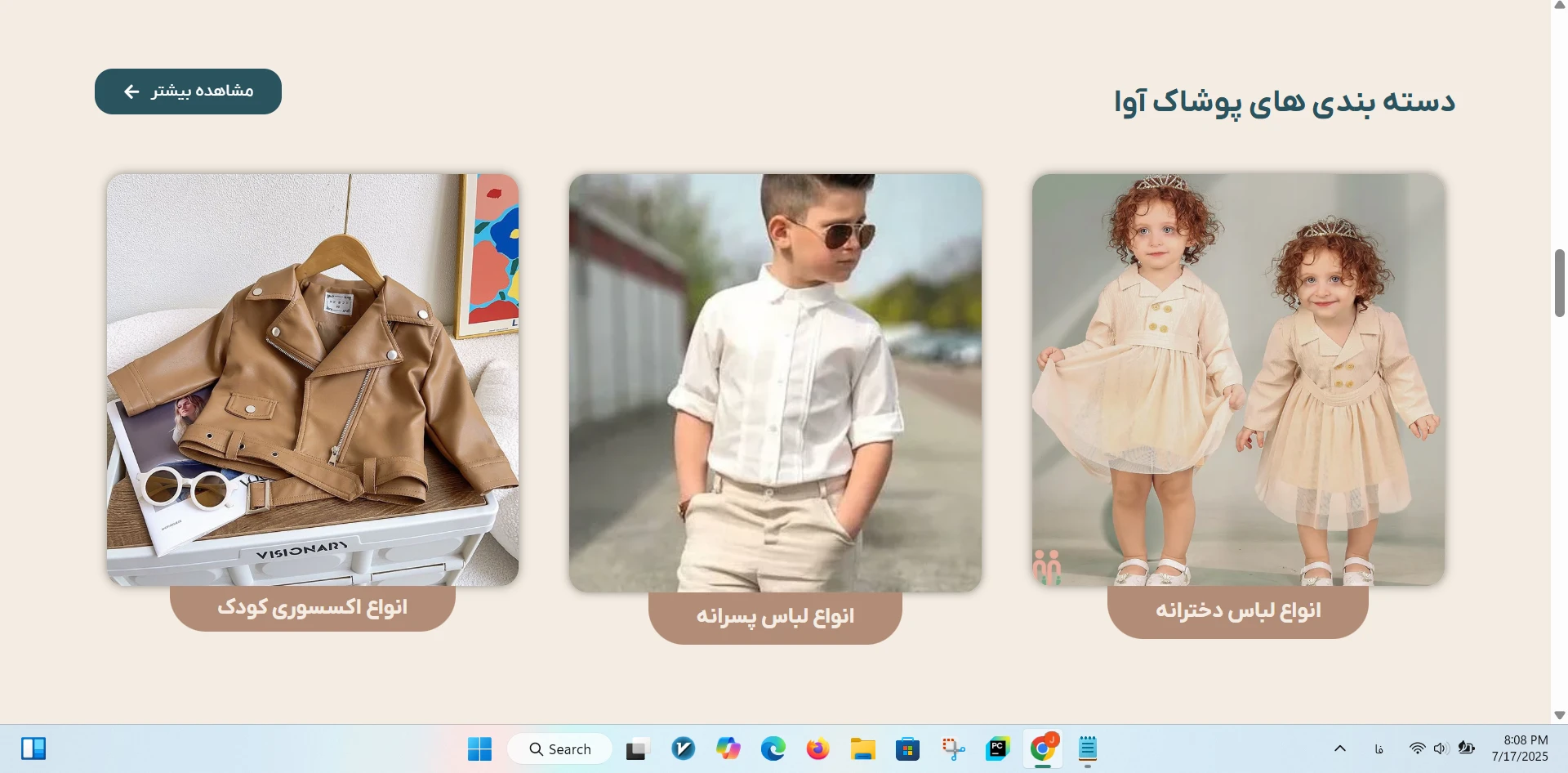
Task: Click the Google Chrome taskbar icon
Action: [1042, 748]
